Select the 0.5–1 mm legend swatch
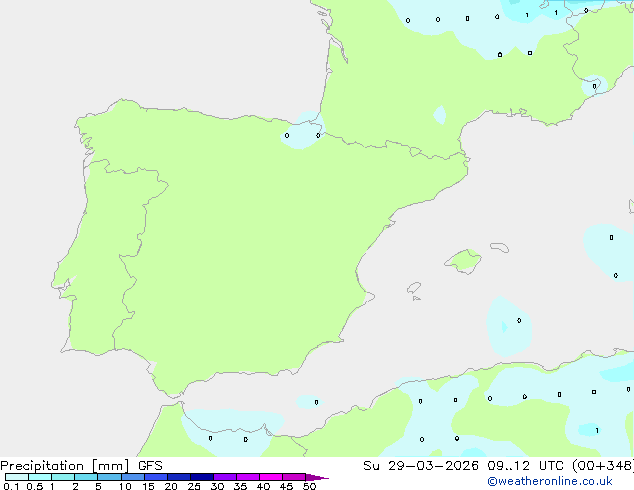 (x=40, y=477)
